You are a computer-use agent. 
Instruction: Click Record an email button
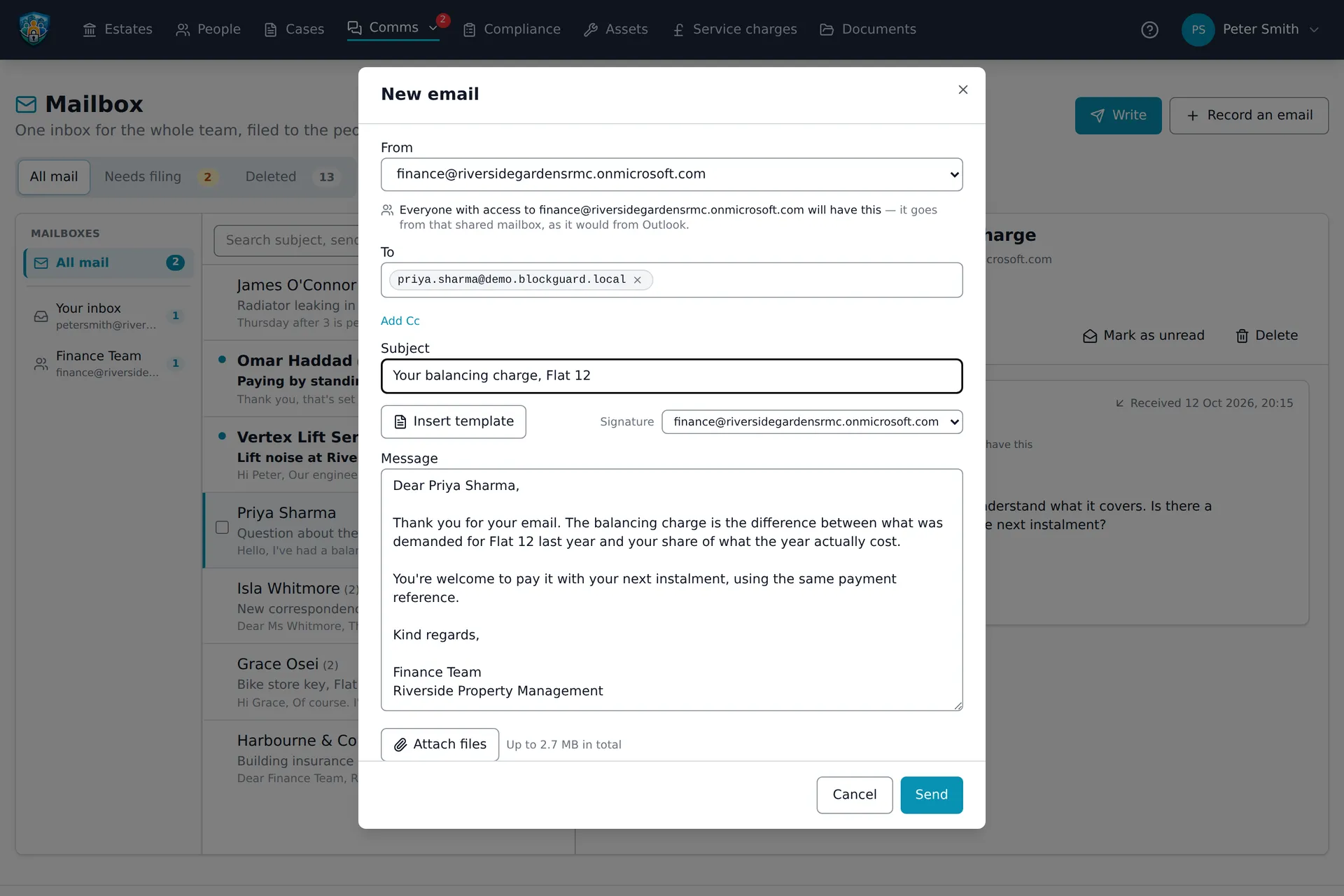(1249, 115)
